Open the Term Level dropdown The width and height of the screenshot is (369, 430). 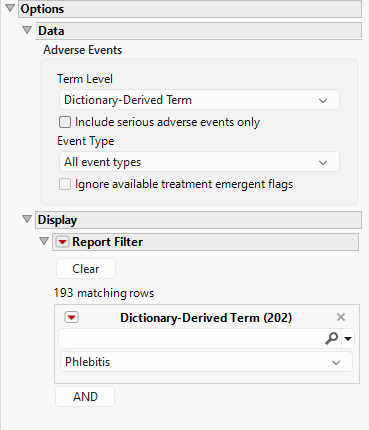[x=199, y=100]
